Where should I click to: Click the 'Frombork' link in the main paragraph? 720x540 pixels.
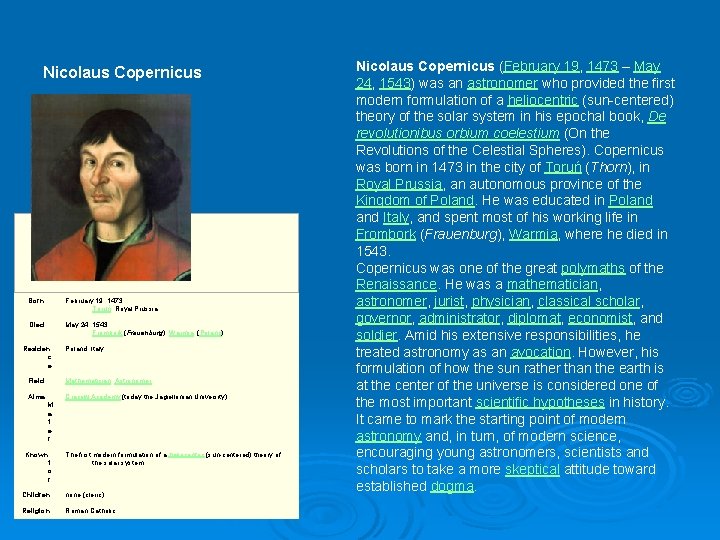click(386, 234)
